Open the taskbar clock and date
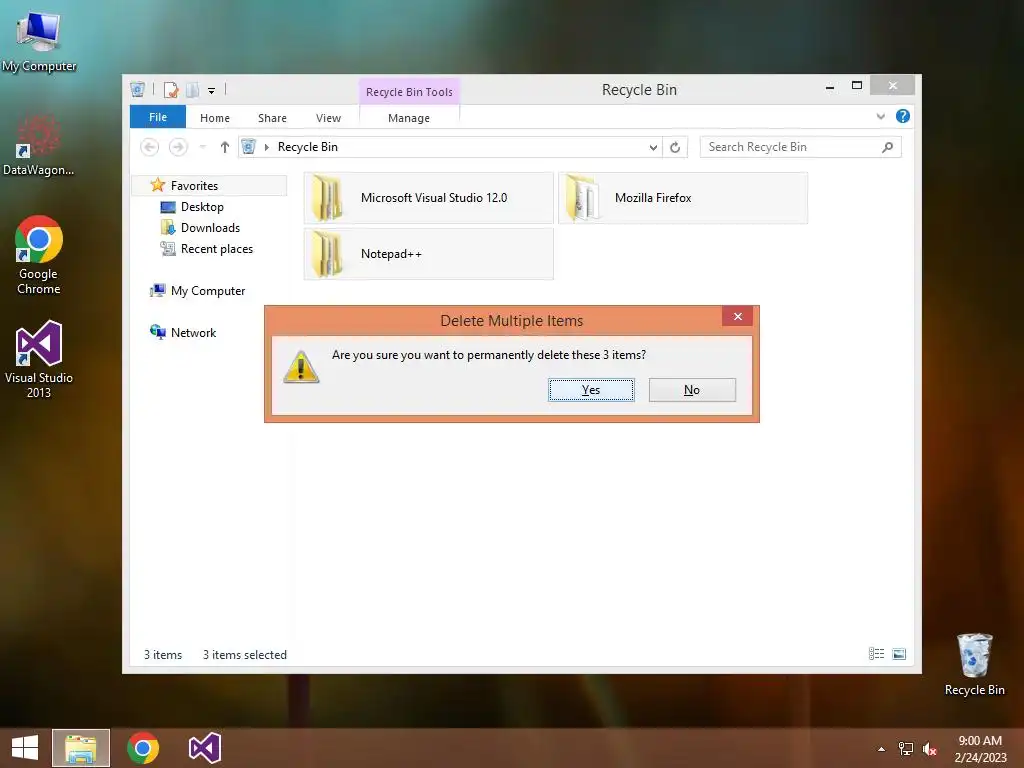This screenshot has width=1024, height=768. tap(980, 749)
